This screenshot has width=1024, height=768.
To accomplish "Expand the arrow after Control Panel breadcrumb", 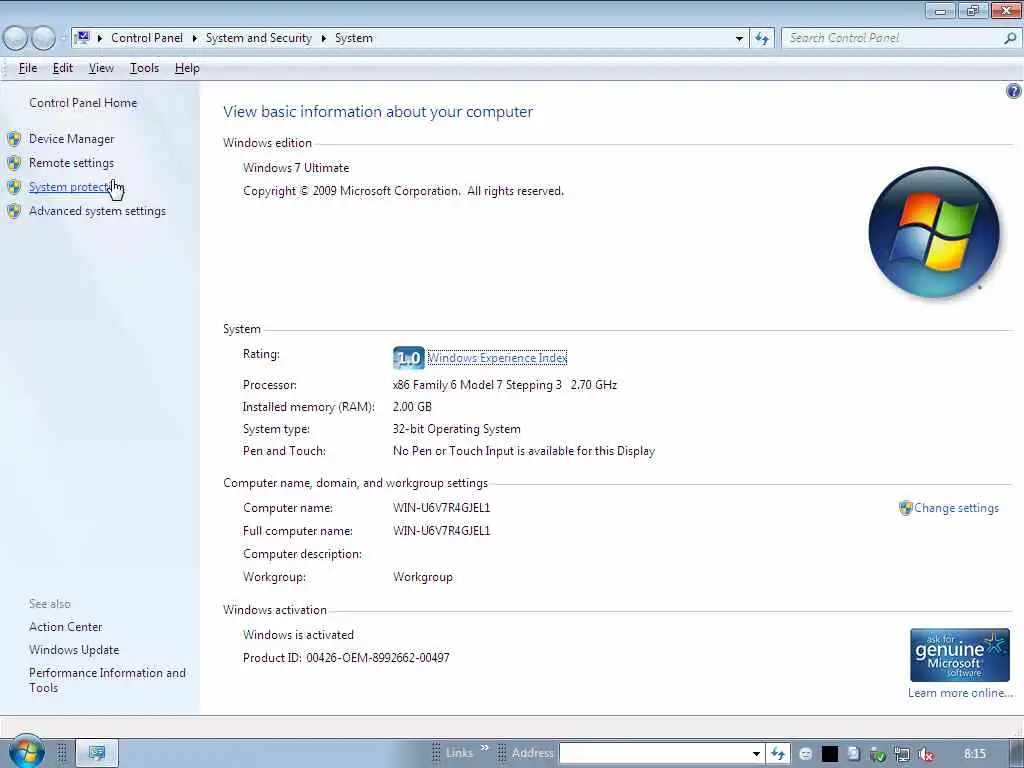I will [x=195, y=39].
